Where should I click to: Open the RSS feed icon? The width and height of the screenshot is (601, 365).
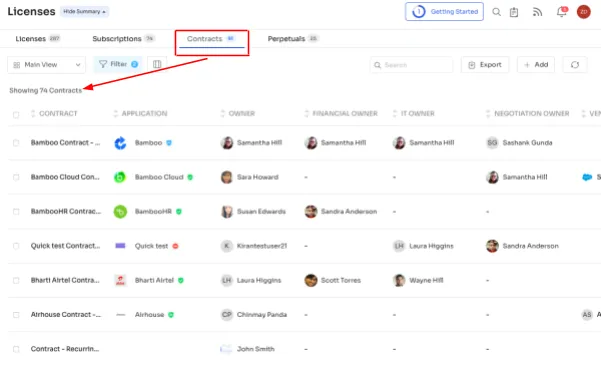click(537, 12)
